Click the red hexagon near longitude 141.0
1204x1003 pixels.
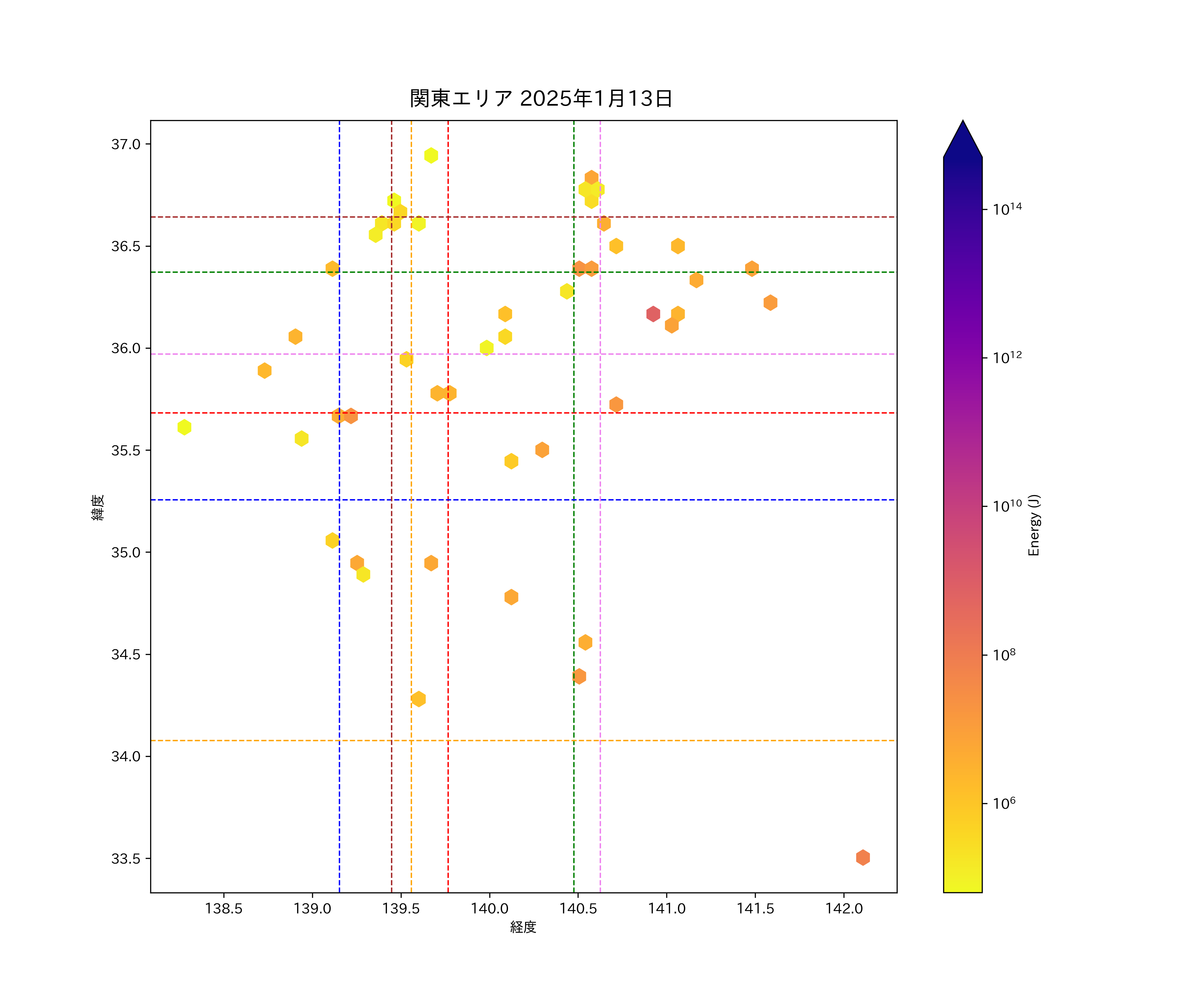point(653,314)
